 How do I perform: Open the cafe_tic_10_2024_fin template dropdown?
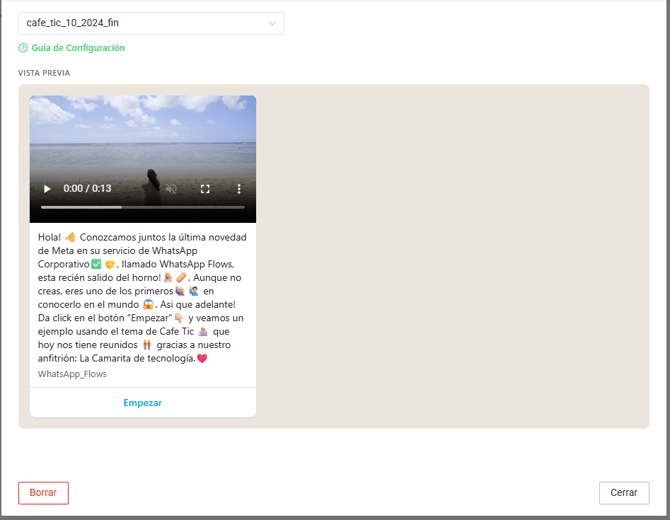(151, 23)
